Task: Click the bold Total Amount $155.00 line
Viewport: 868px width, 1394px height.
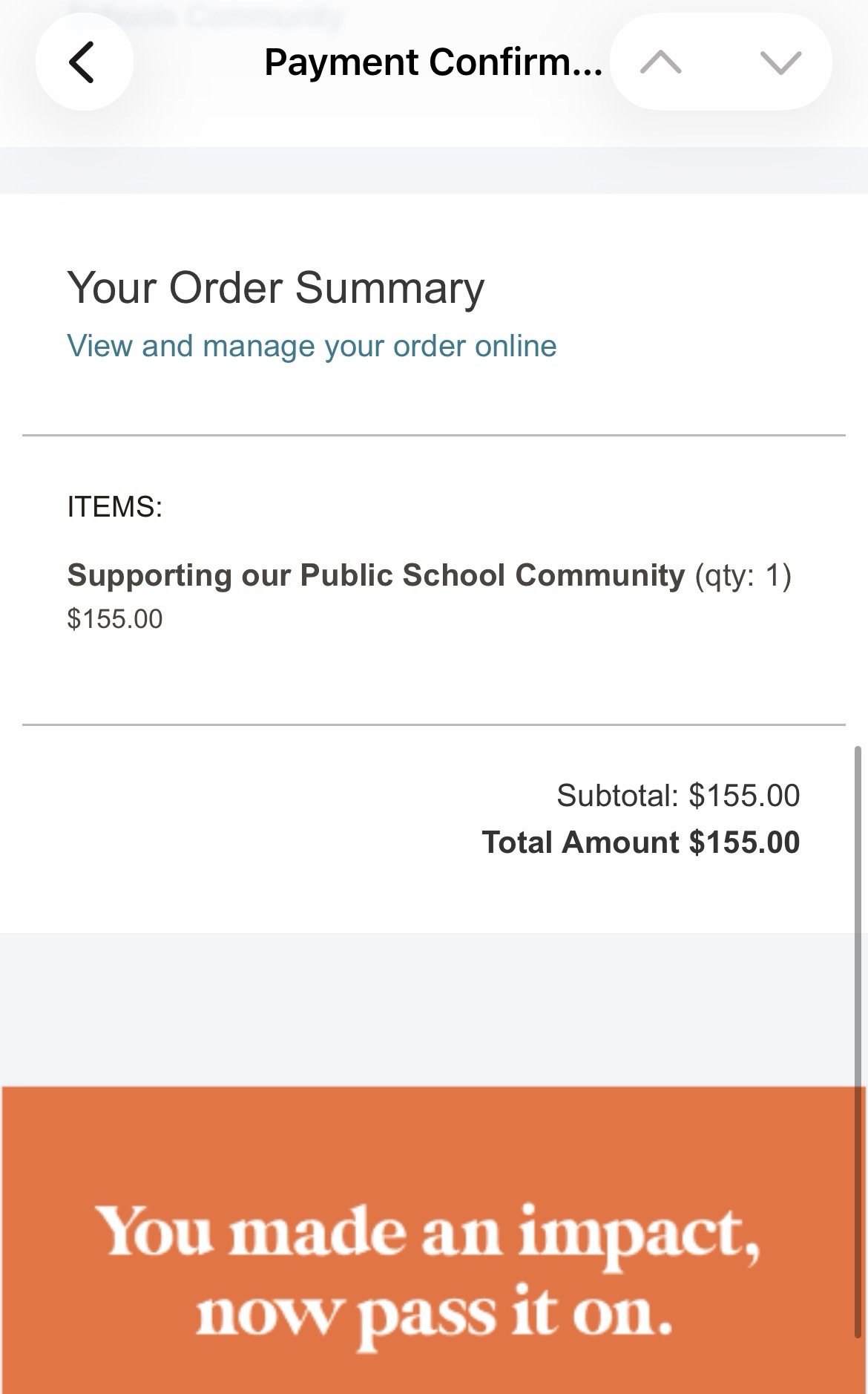Action: pyautogui.click(x=641, y=842)
